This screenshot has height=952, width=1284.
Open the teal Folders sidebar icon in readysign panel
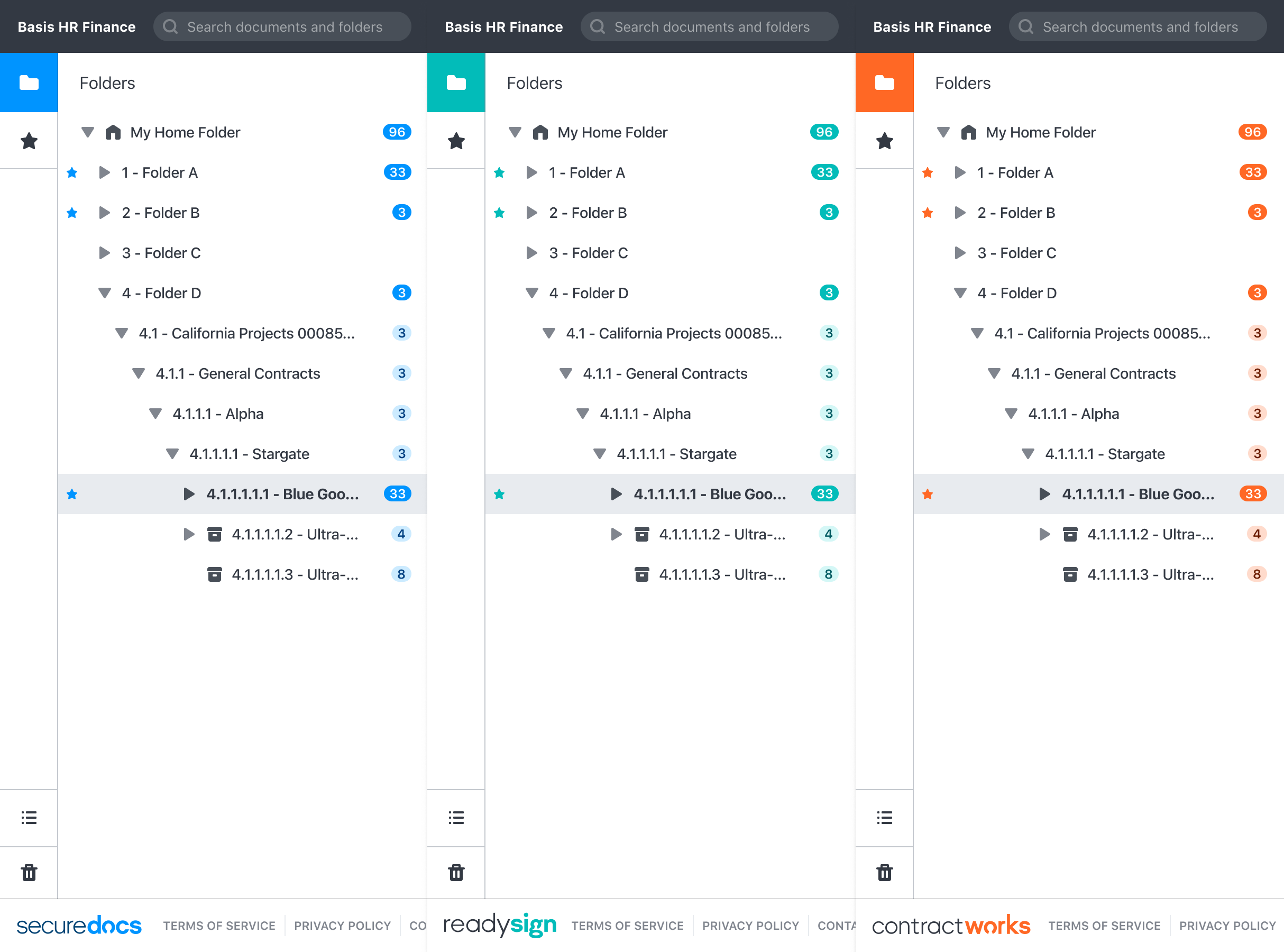click(456, 83)
